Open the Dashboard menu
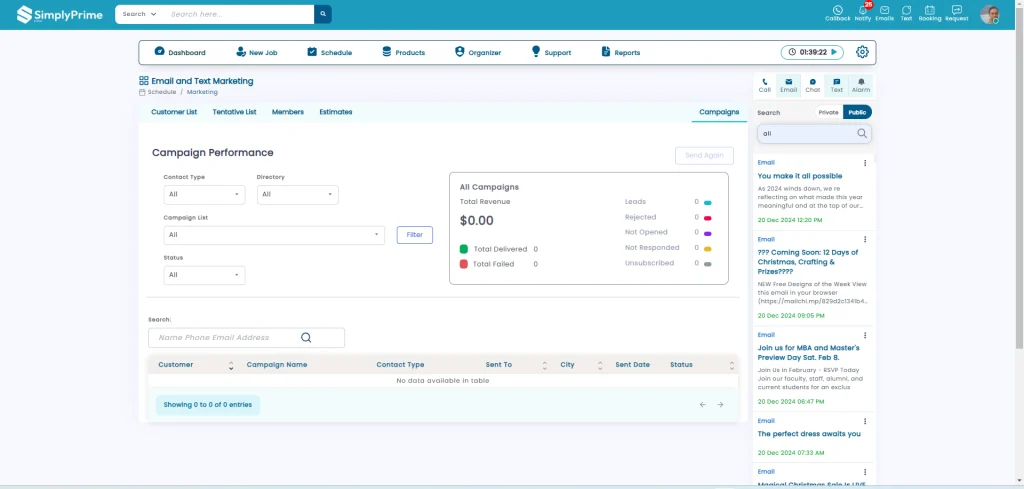 (x=180, y=52)
